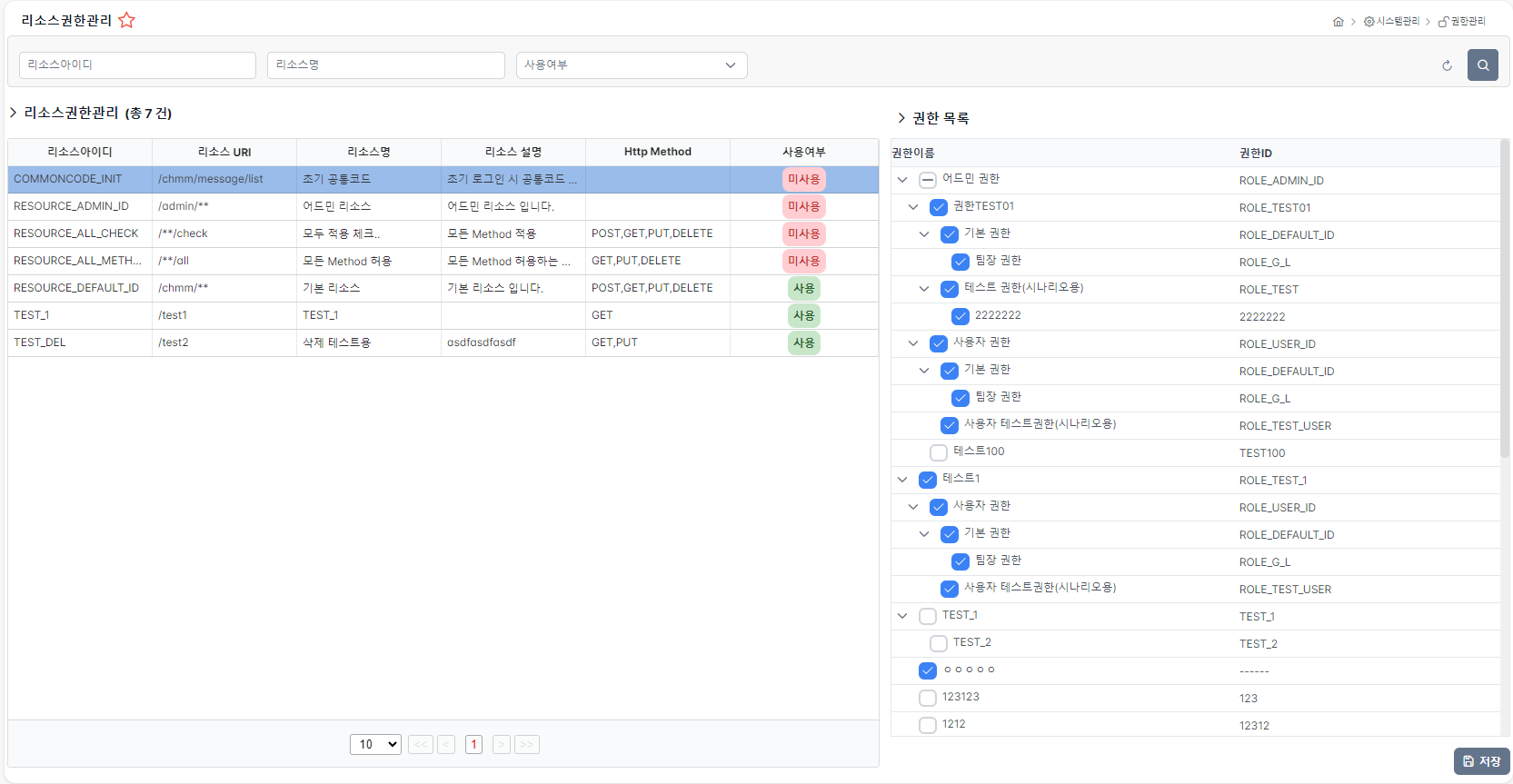Image resolution: width=1513 pixels, height=784 pixels.
Task: Open the page size dropdown showing 10
Action: 375,744
